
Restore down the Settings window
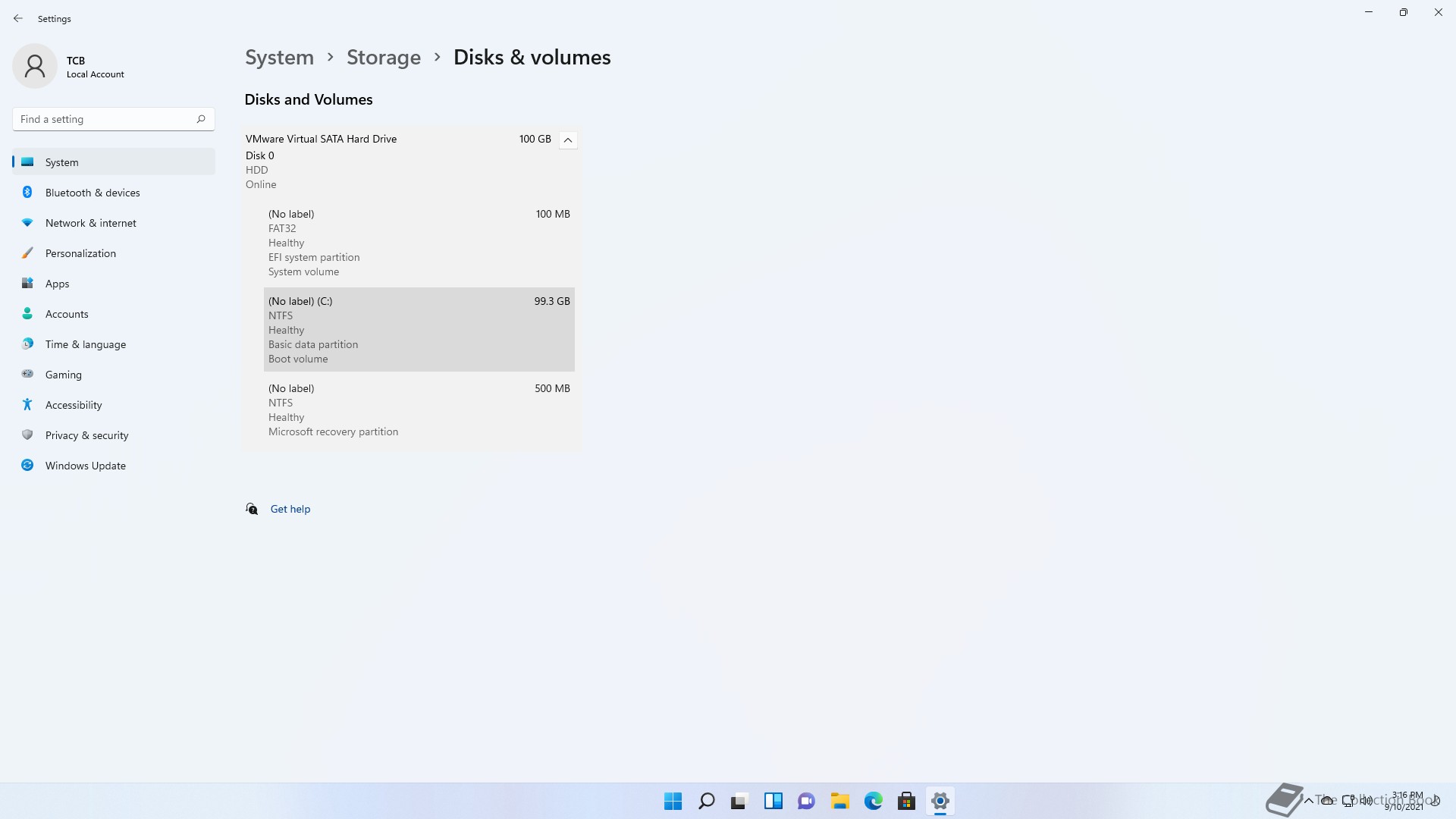tap(1404, 12)
